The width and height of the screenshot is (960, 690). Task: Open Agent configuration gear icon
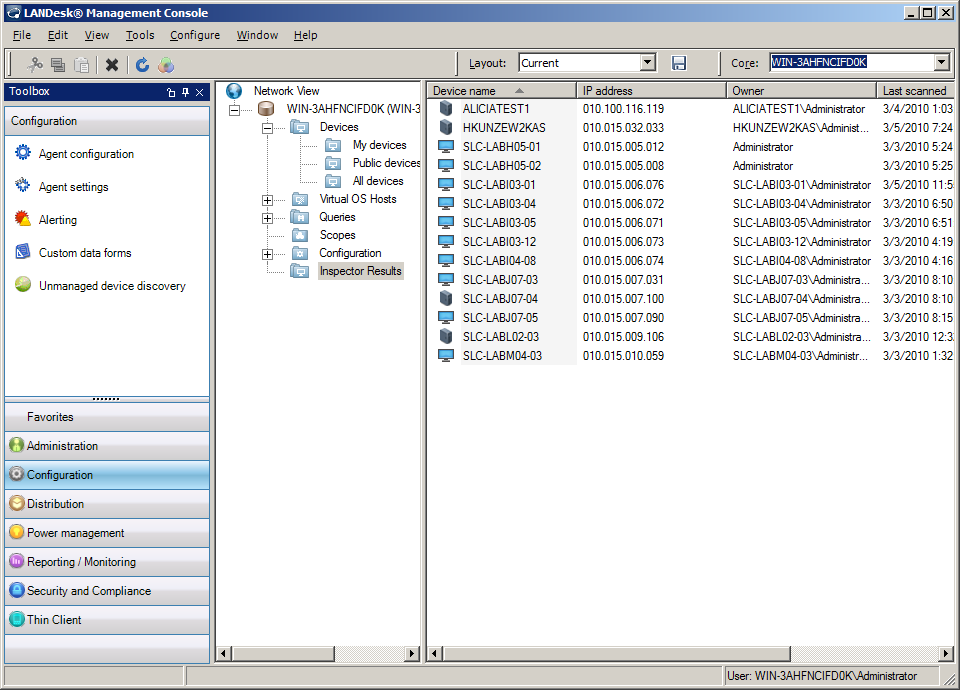[23, 152]
